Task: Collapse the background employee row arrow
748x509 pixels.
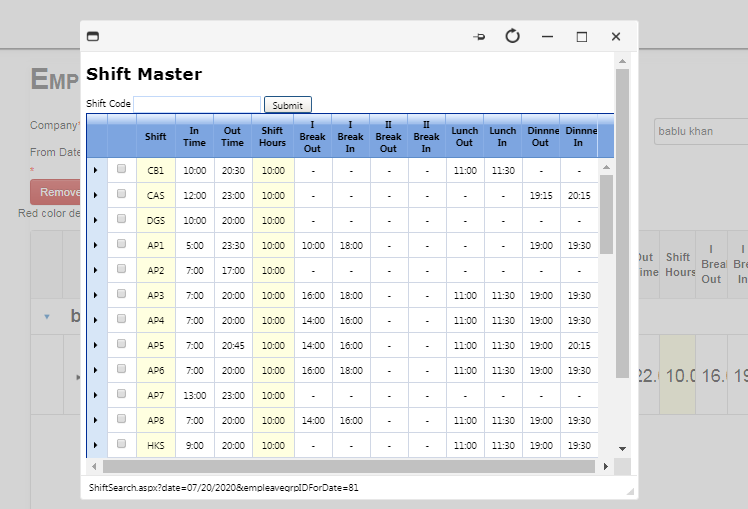Action: point(47,316)
